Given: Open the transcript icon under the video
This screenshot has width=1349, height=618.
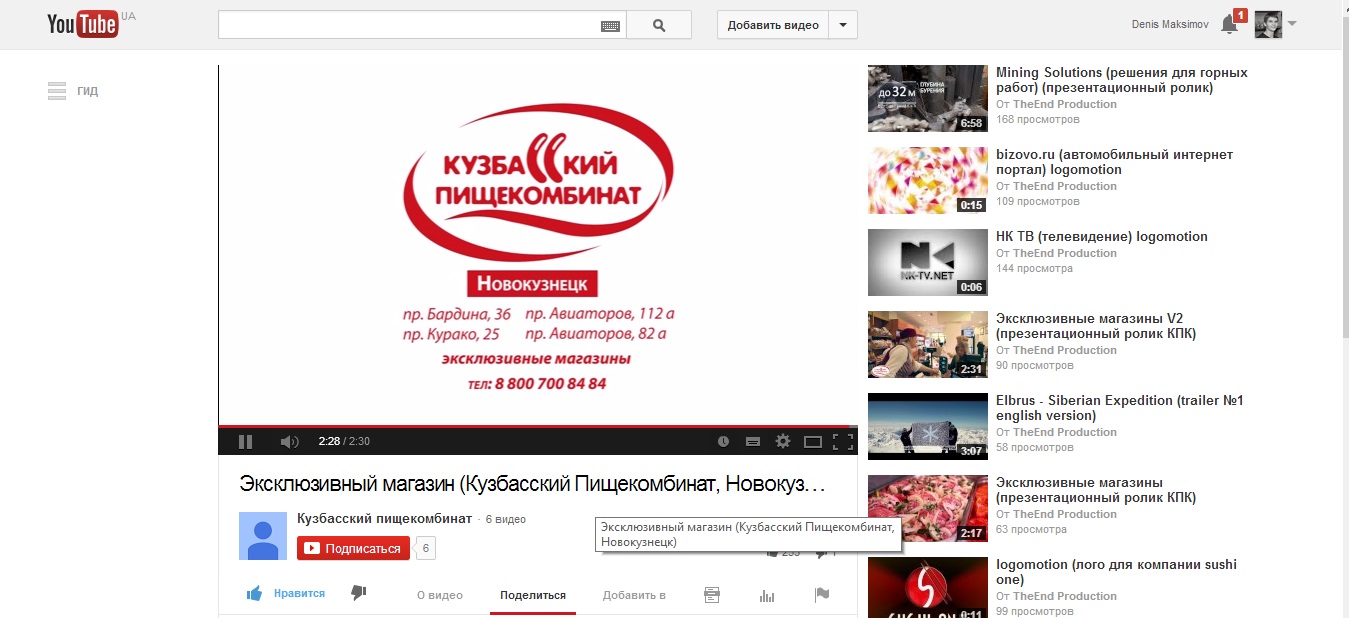Looking at the screenshot, I should coord(712,595).
